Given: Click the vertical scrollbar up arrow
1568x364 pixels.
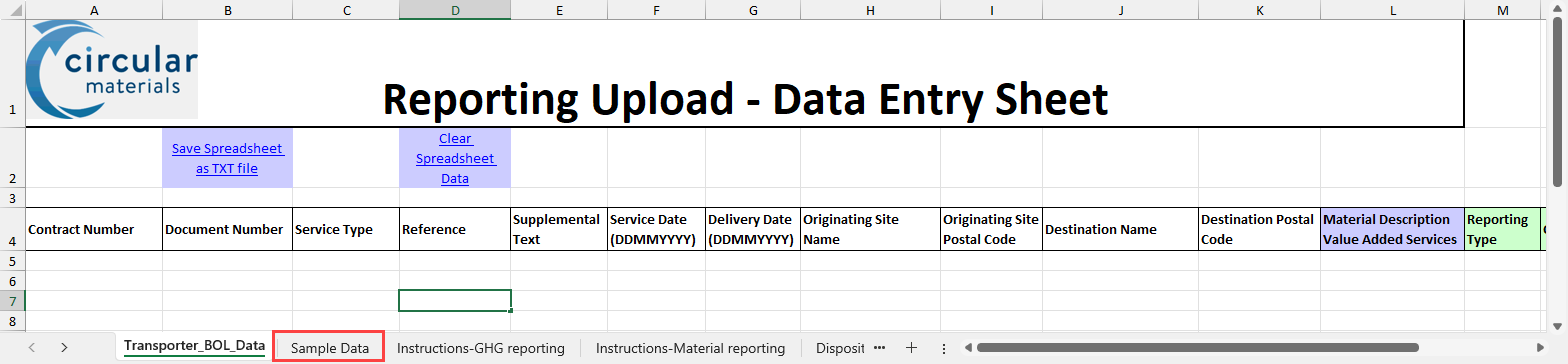Looking at the screenshot, I should tap(1557, 9).
